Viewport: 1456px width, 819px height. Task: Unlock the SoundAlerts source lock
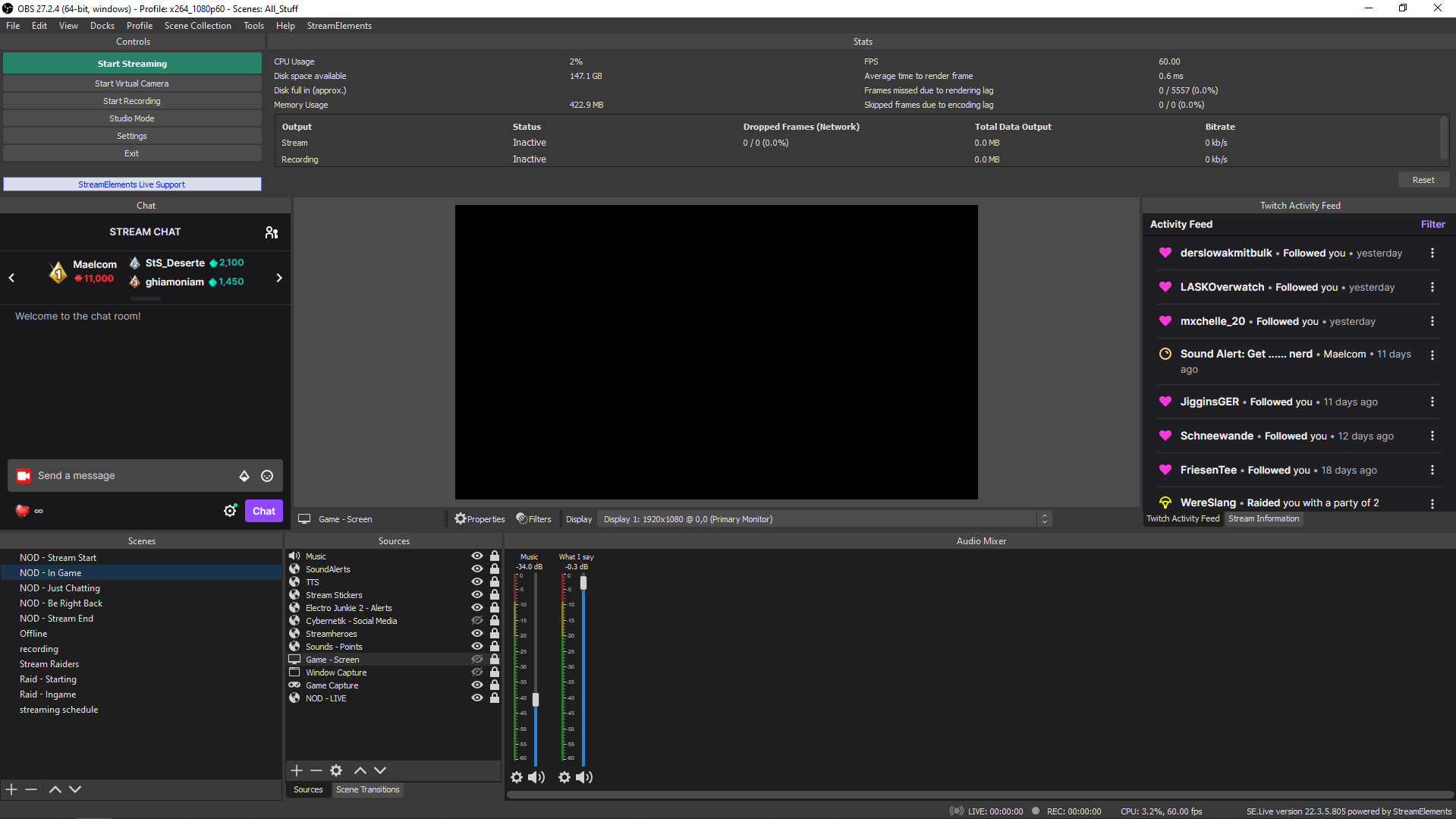pyautogui.click(x=495, y=569)
